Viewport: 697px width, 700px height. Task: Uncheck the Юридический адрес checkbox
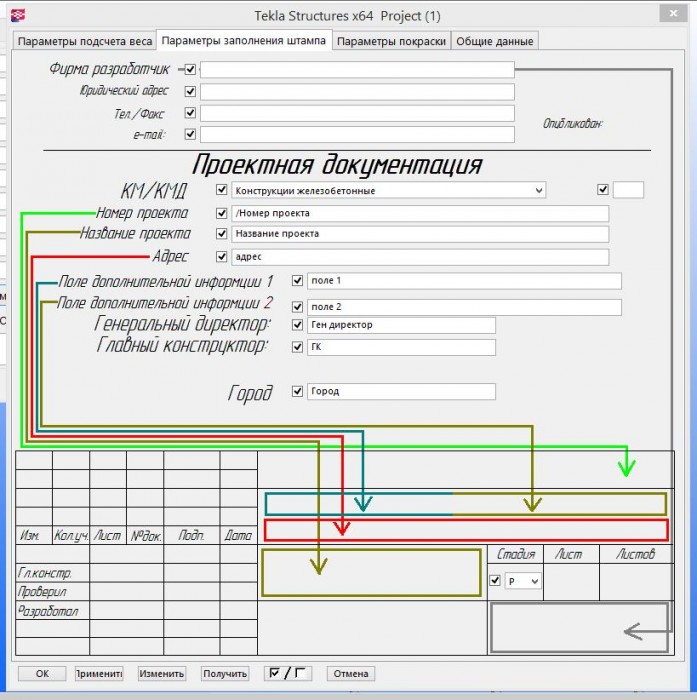(190, 91)
